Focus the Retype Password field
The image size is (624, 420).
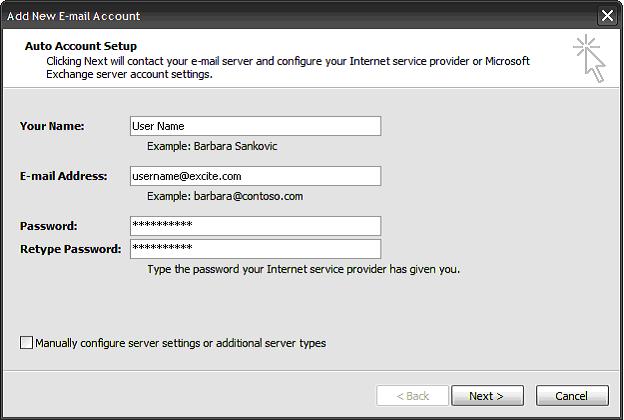[x=255, y=249]
